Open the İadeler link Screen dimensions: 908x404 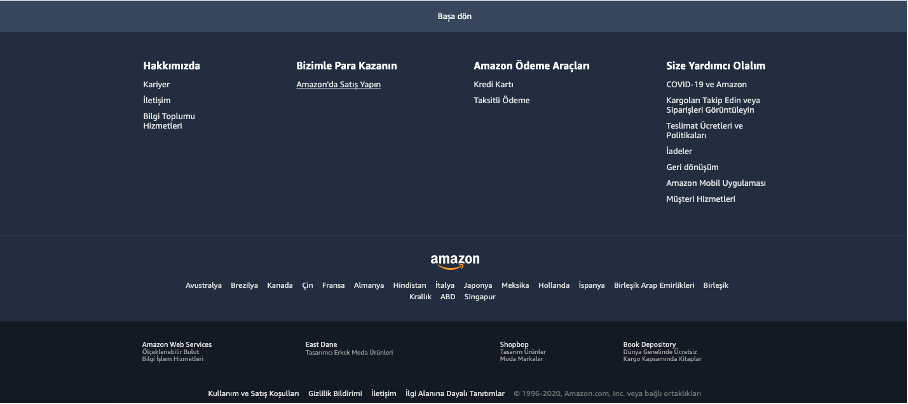(679, 151)
